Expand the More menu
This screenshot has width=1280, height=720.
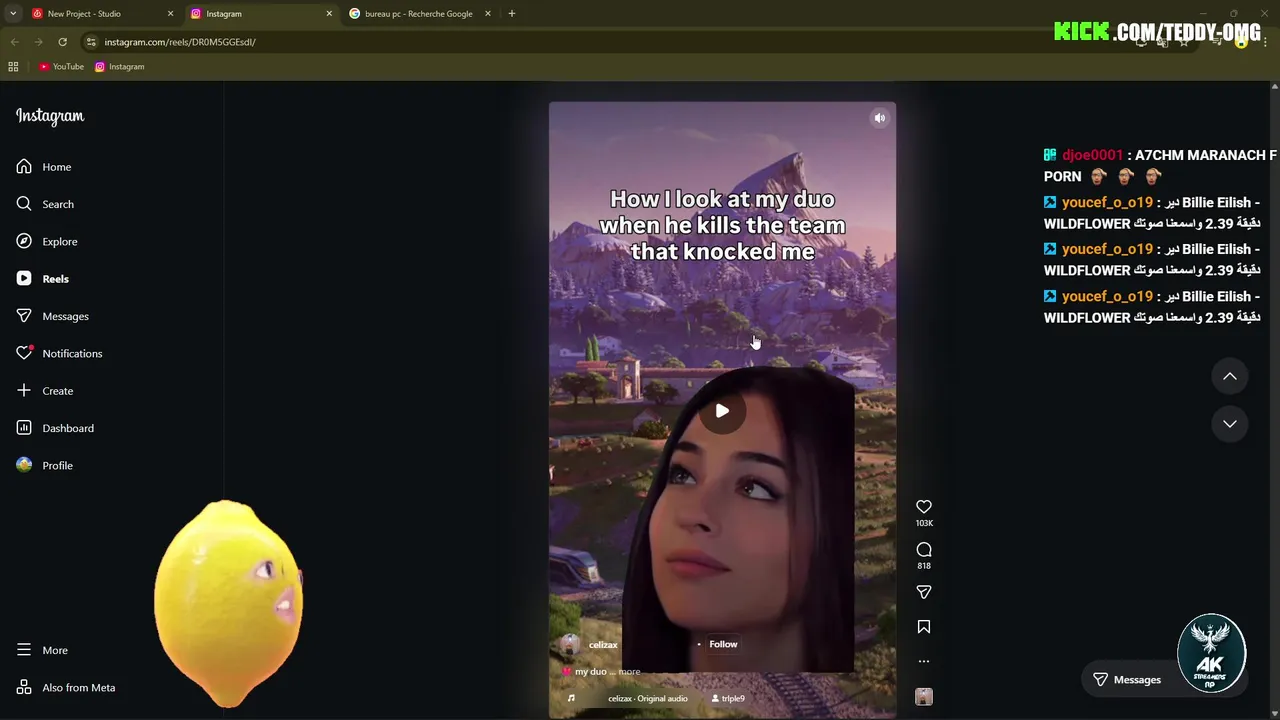coord(42,650)
